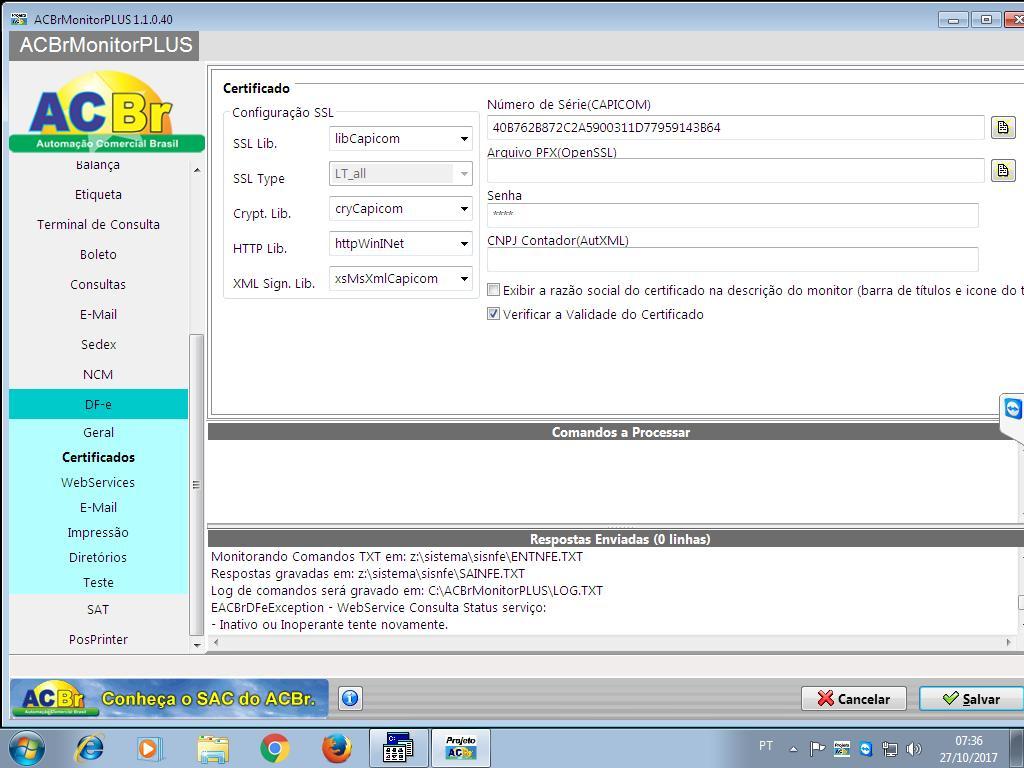Select Certificados under DF-e

(x=98, y=457)
